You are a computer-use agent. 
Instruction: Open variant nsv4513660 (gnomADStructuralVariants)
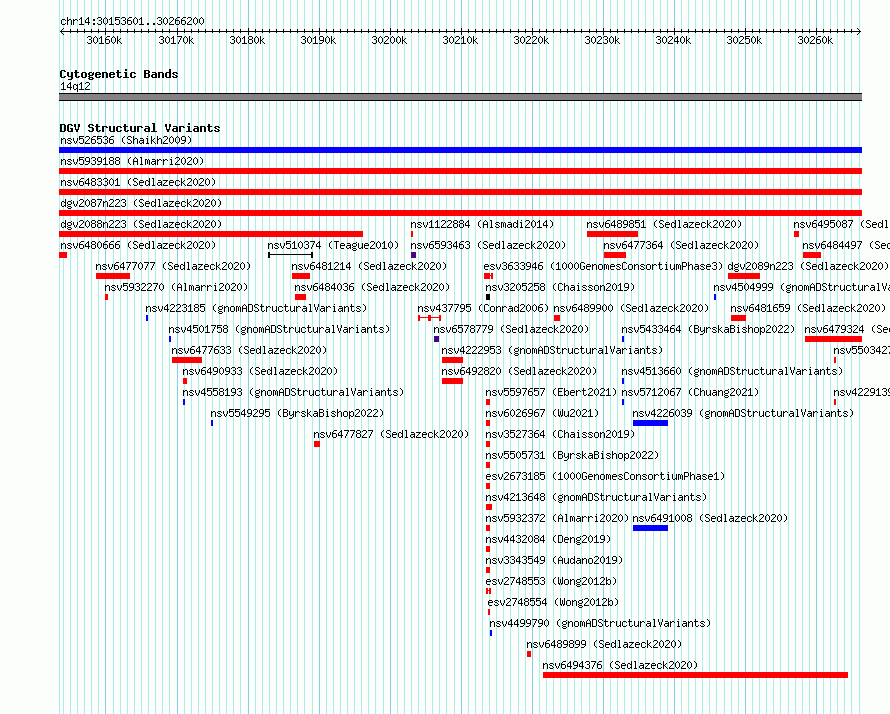732,371
